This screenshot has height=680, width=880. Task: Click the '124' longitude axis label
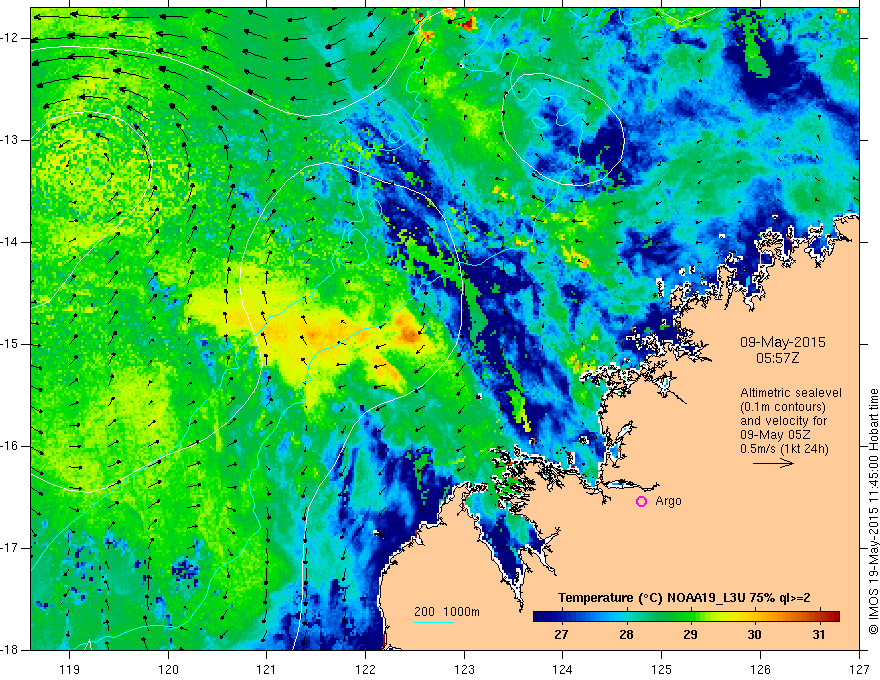coord(563,669)
